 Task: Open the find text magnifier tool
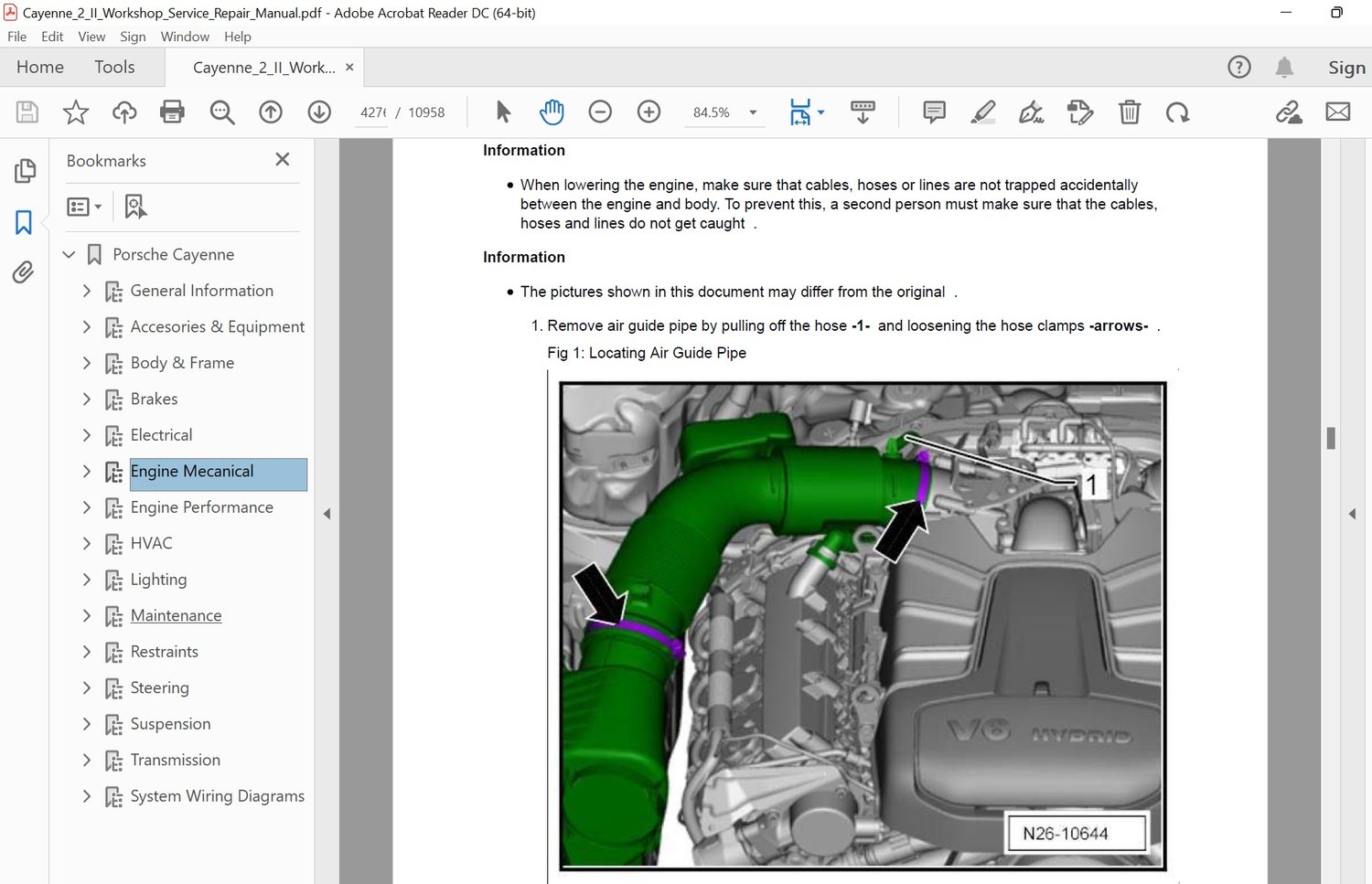coord(222,112)
